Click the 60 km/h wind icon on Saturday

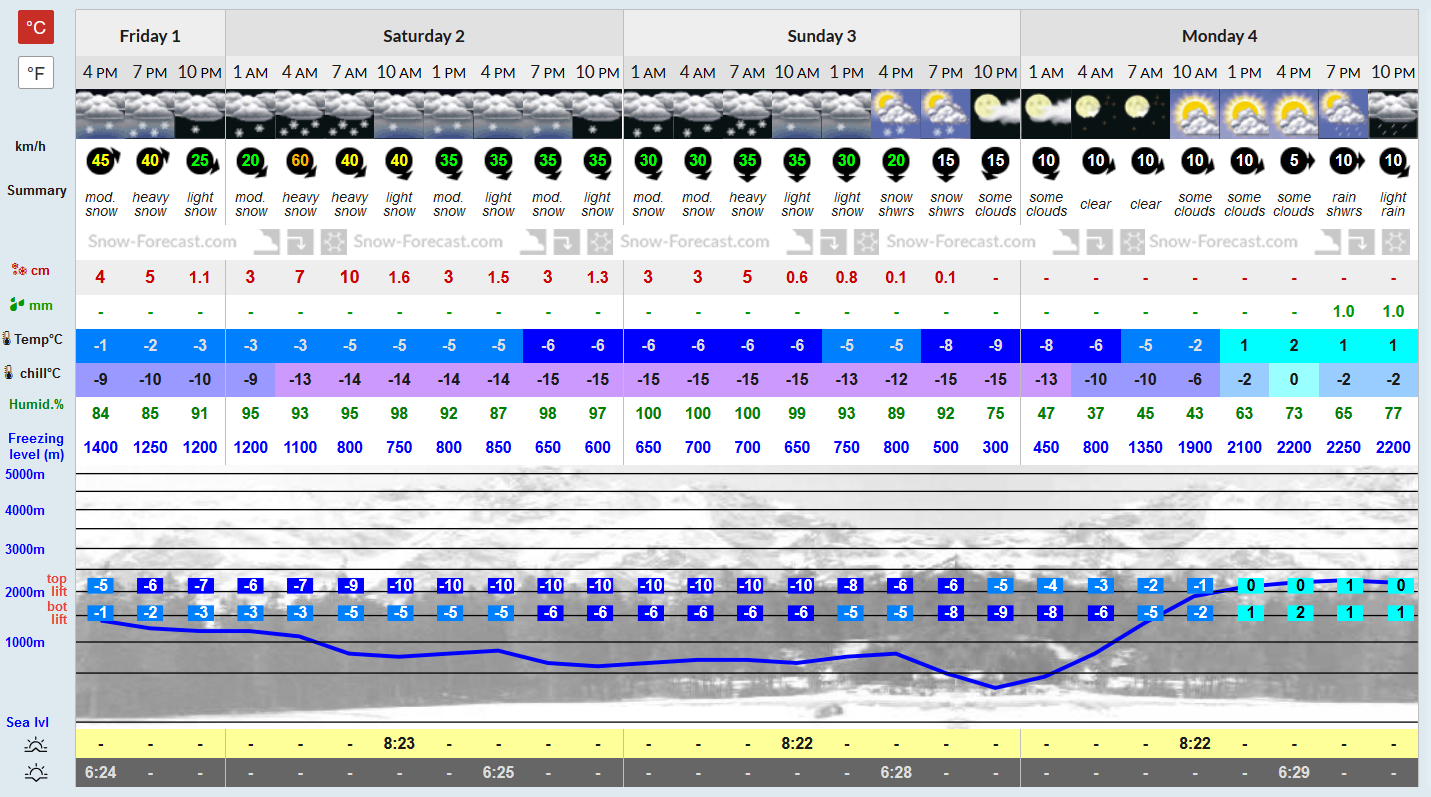300,160
